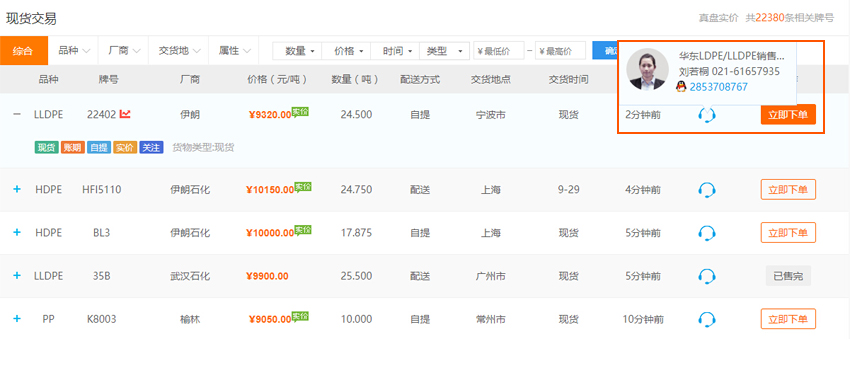Open the 时间 sort dropdown
This screenshot has width=850, height=381.
395,51
